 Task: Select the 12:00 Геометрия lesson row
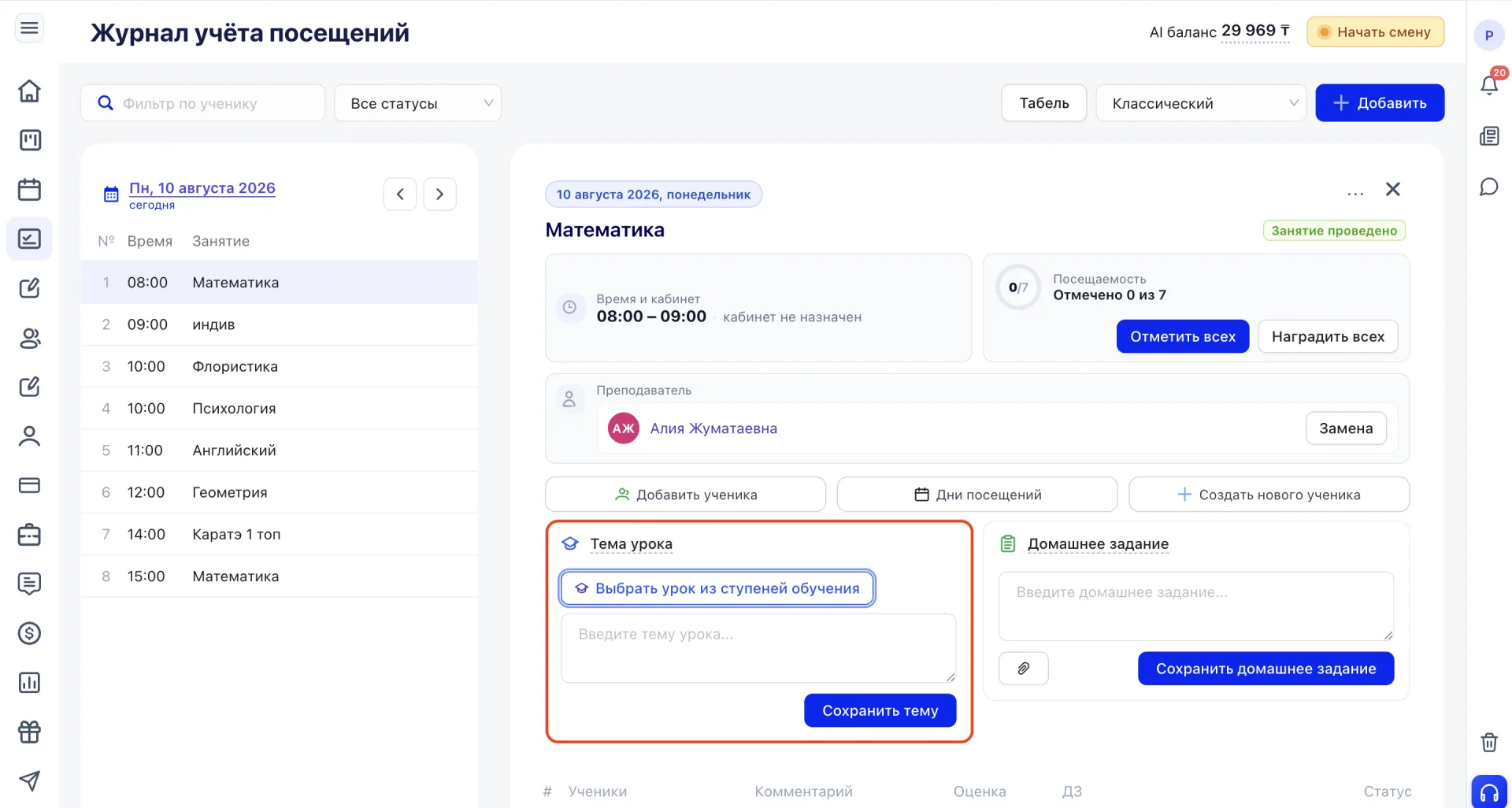point(279,492)
